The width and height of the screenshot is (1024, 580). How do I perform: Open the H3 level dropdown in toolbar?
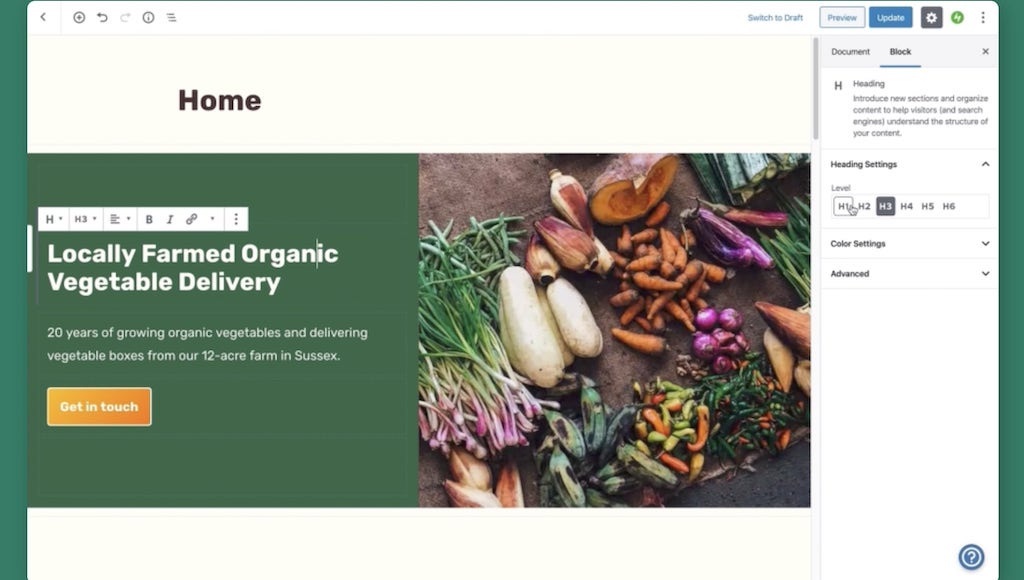(86, 219)
